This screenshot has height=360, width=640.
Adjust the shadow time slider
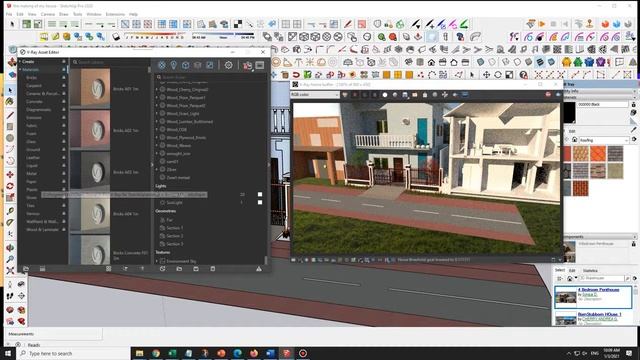(x=223, y=35)
